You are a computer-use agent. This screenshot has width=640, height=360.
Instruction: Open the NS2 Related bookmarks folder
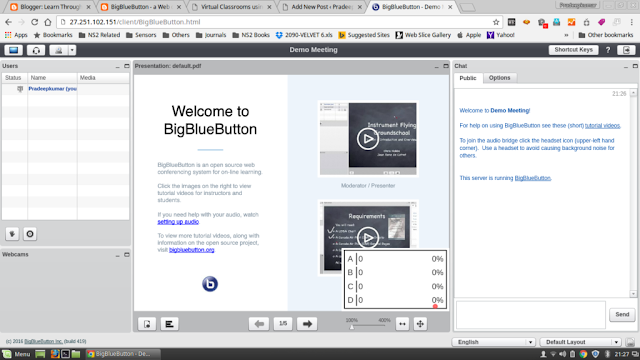[x=99, y=35]
